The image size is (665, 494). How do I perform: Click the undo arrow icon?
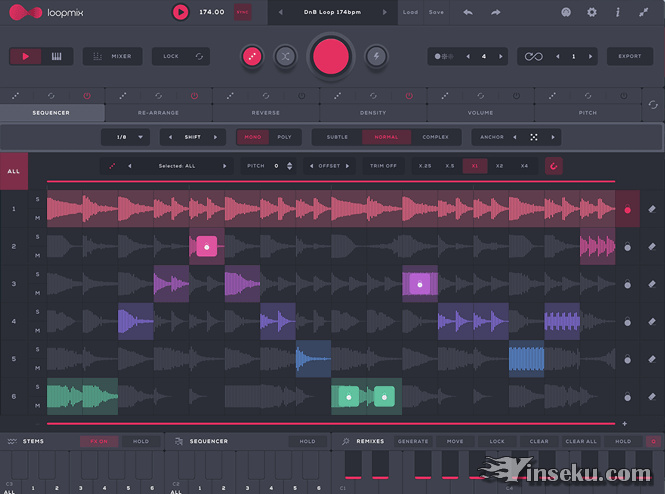pos(468,13)
